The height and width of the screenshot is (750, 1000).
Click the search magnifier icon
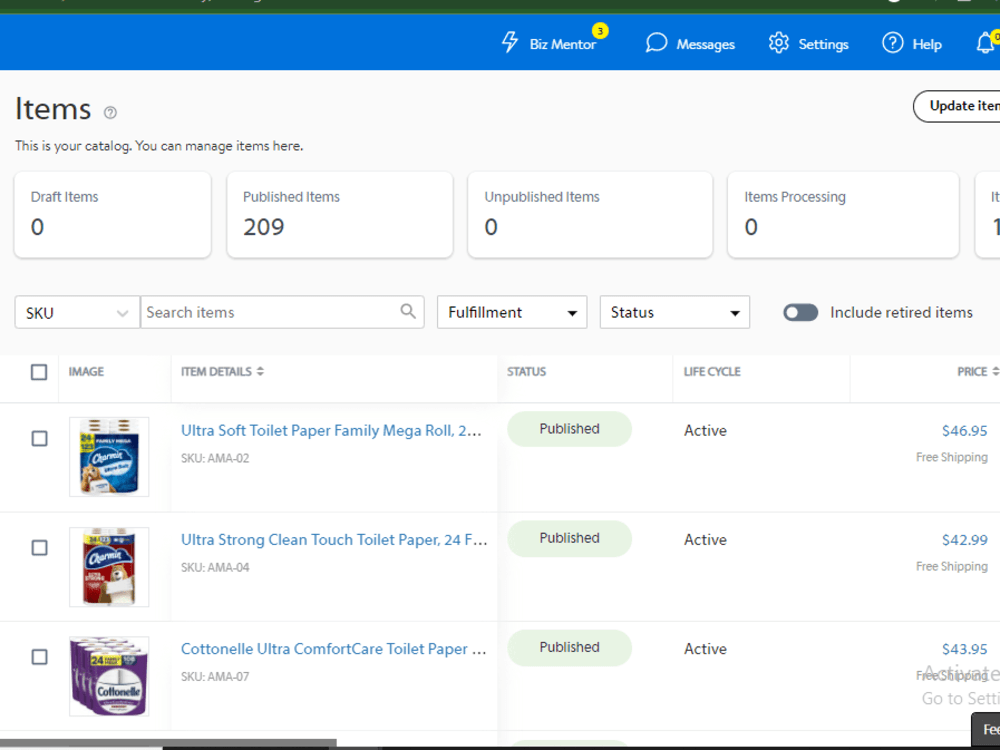coord(408,311)
